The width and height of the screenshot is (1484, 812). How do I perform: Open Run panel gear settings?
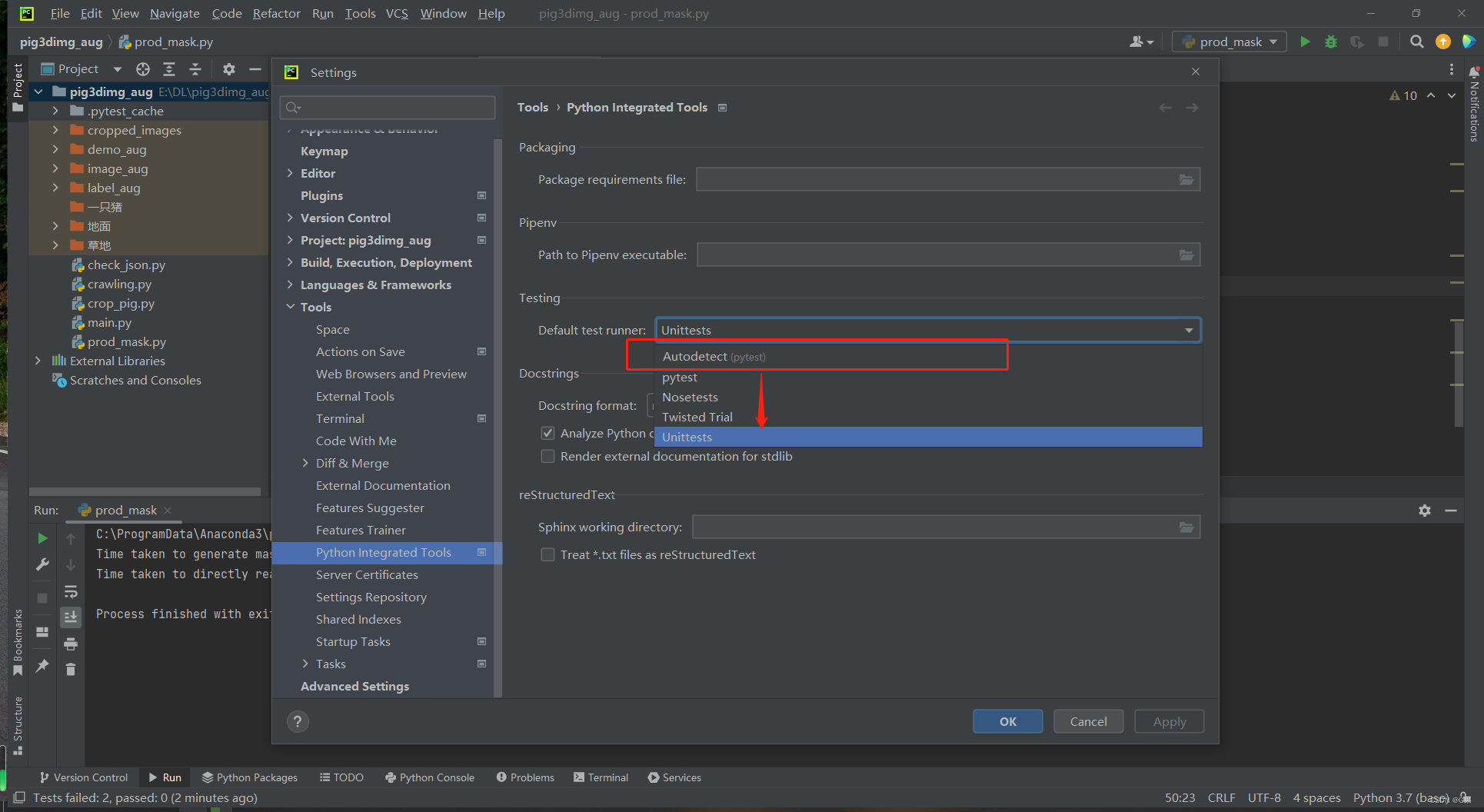[x=1425, y=511]
